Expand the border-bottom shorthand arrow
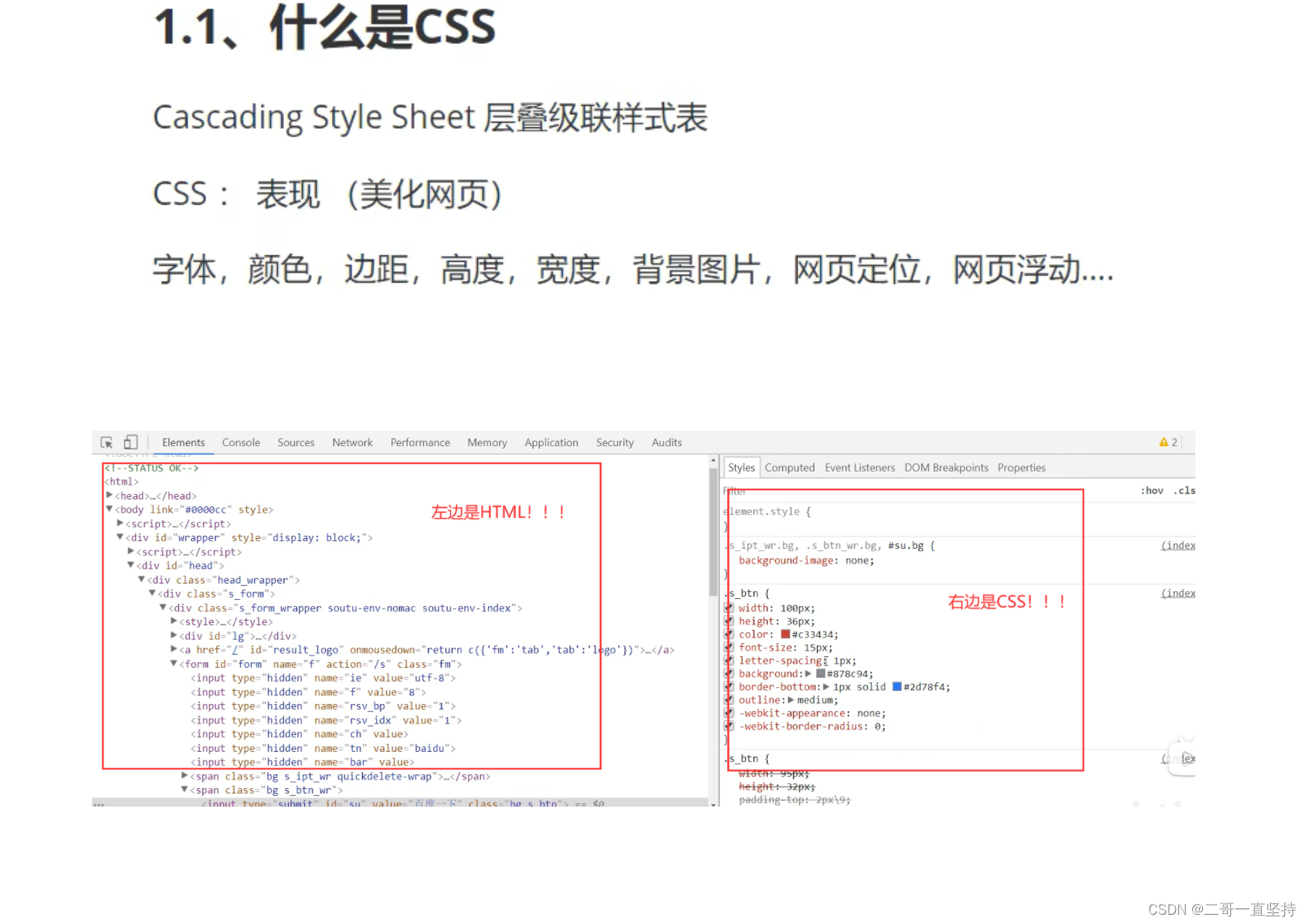Screen dimensions: 1308x924 point(826,687)
